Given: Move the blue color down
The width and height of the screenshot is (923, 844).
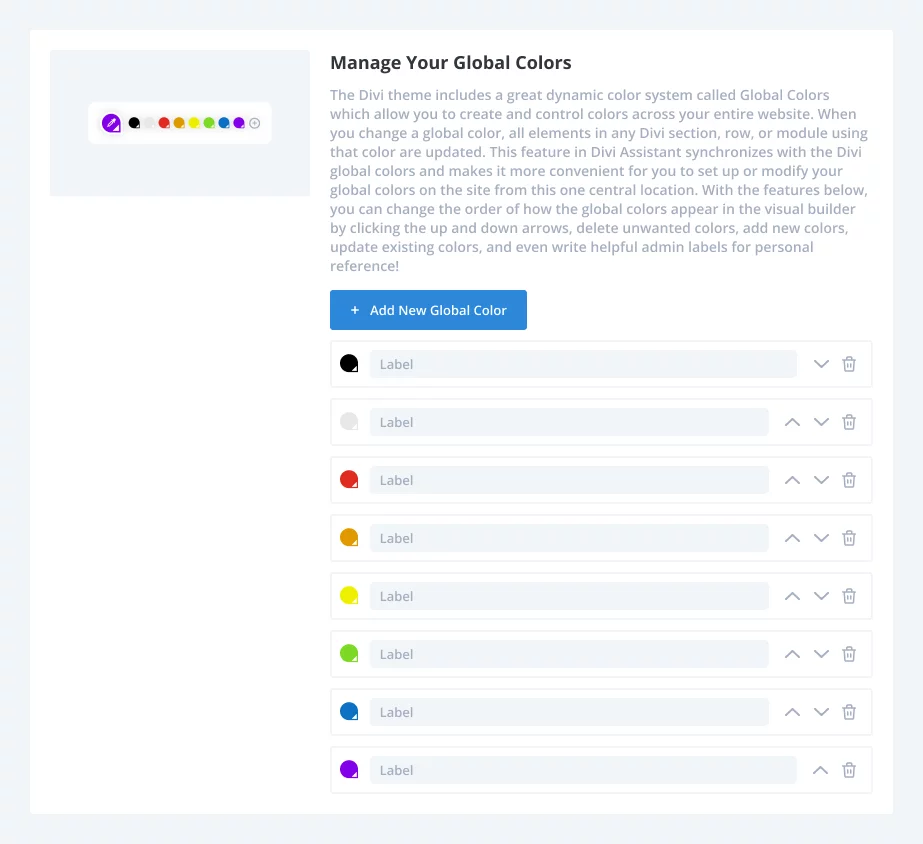Looking at the screenshot, I should 821,712.
